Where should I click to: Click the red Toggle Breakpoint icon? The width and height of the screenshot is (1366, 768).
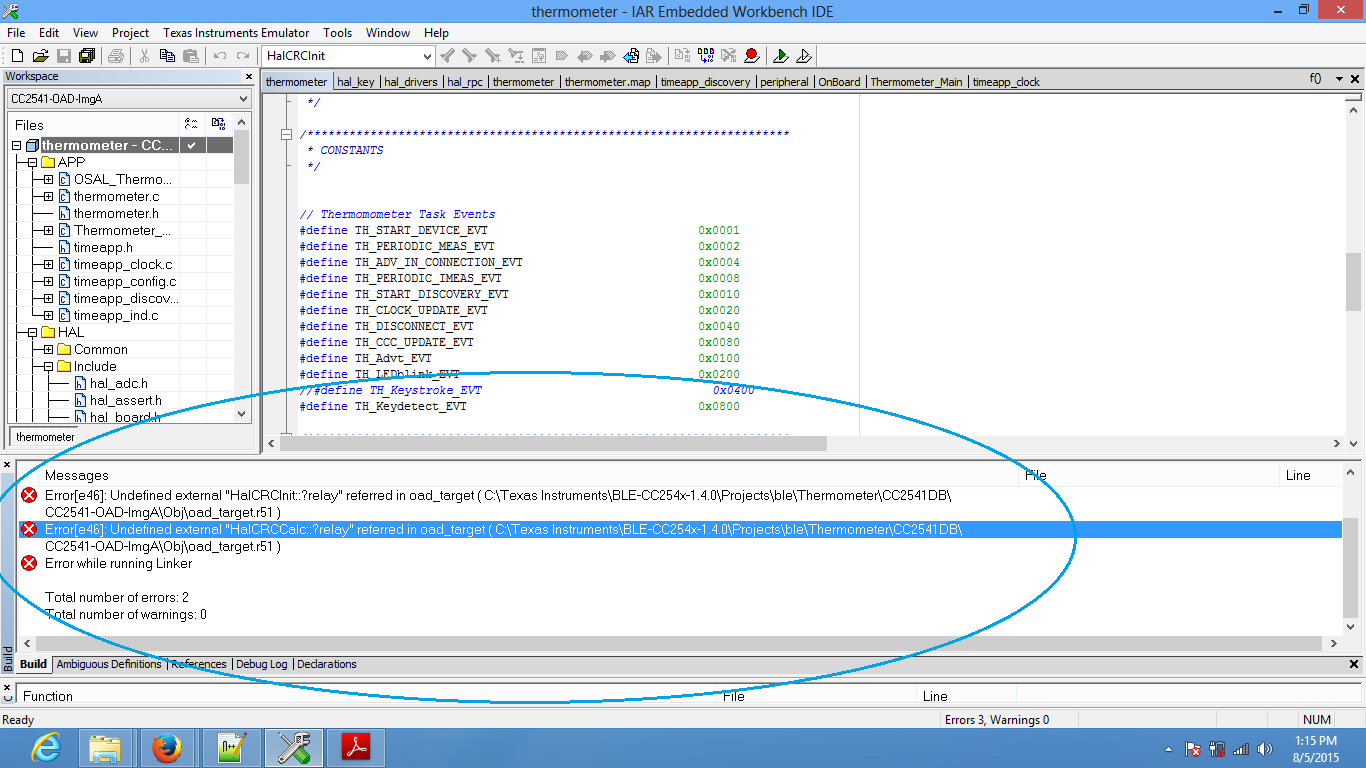(x=751, y=56)
